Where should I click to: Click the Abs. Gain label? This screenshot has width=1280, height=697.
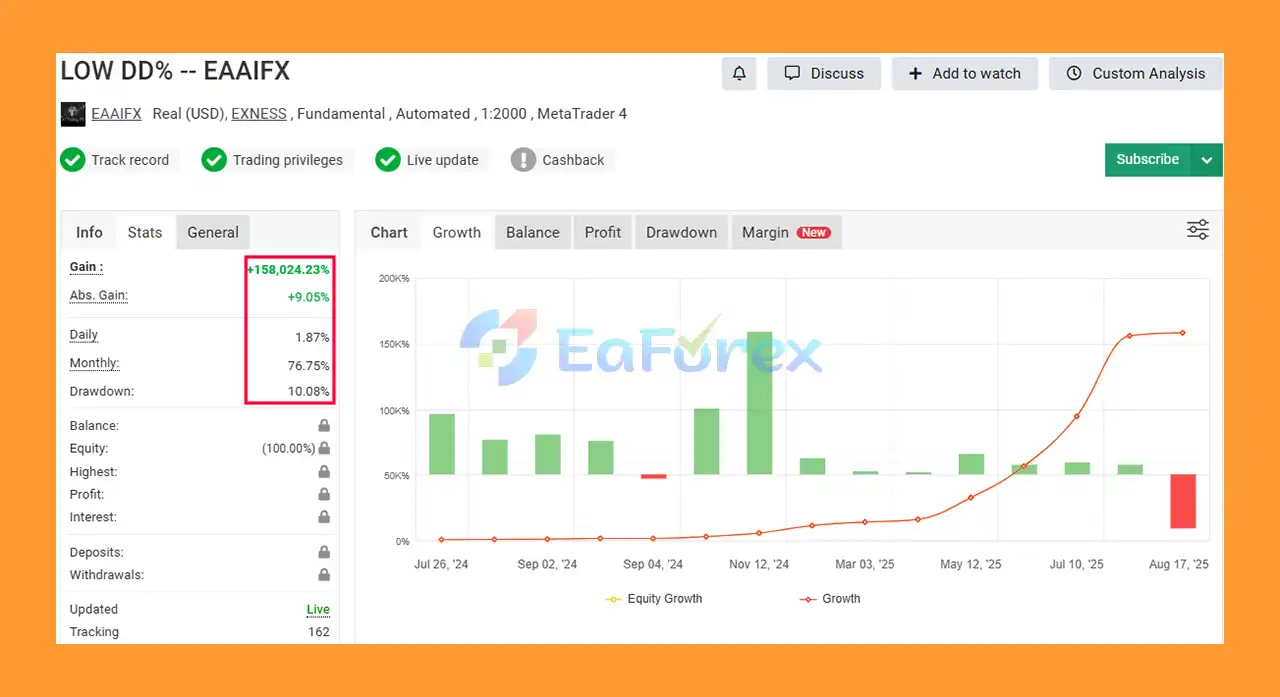[x=99, y=295]
